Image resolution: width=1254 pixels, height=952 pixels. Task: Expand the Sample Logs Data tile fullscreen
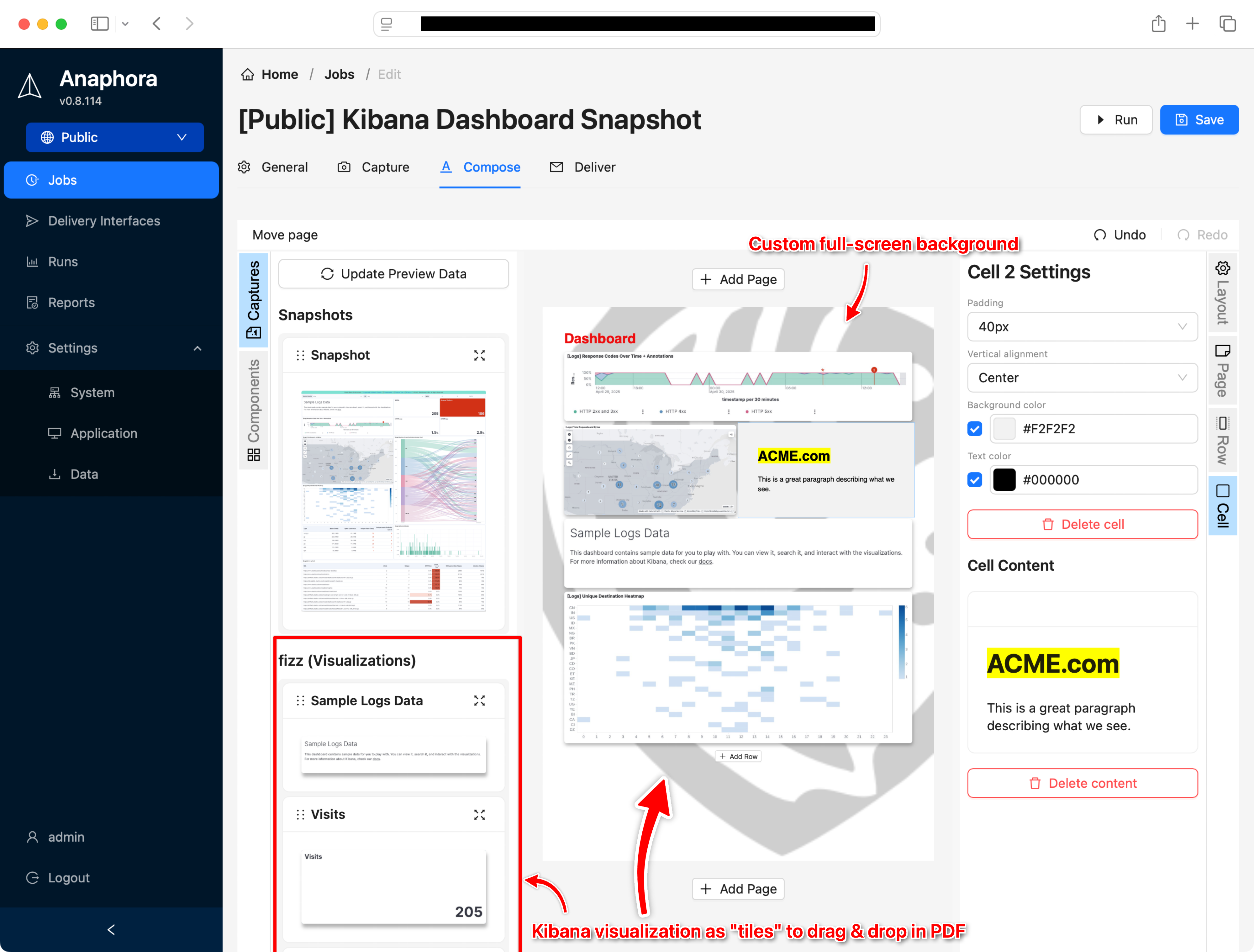(479, 701)
